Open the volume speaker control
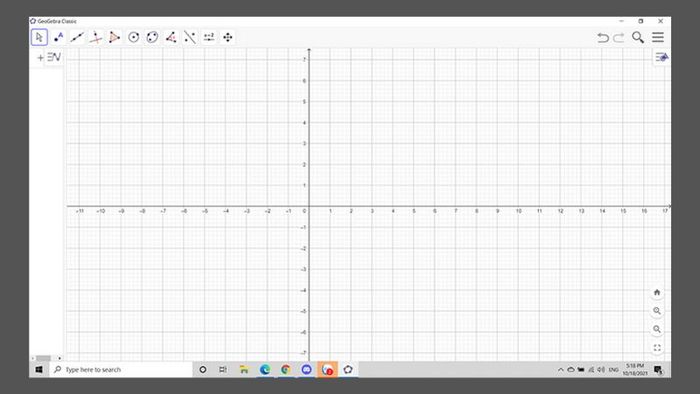The width and height of the screenshot is (700, 394). 601,370
